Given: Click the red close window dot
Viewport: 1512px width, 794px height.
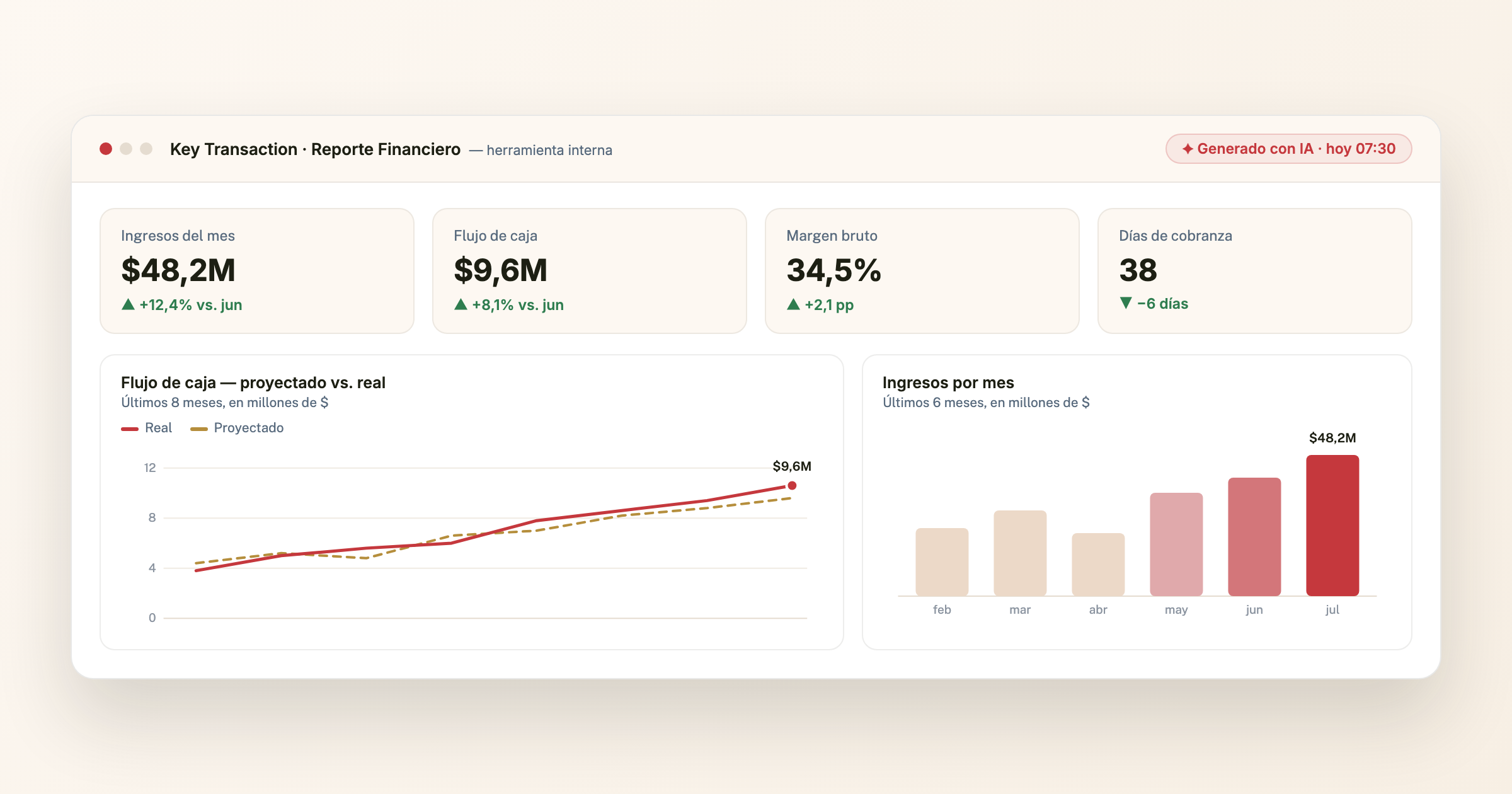Looking at the screenshot, I should click(x=106, y=149).
